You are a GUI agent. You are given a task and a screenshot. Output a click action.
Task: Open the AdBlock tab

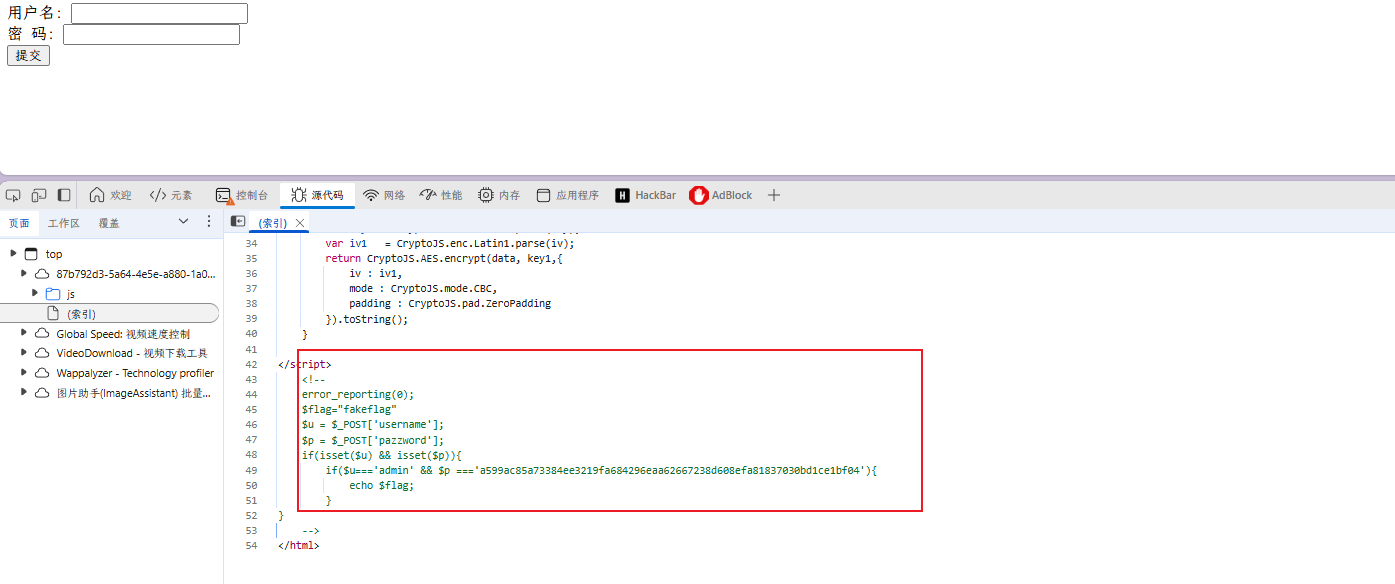(x=721, y=195)
